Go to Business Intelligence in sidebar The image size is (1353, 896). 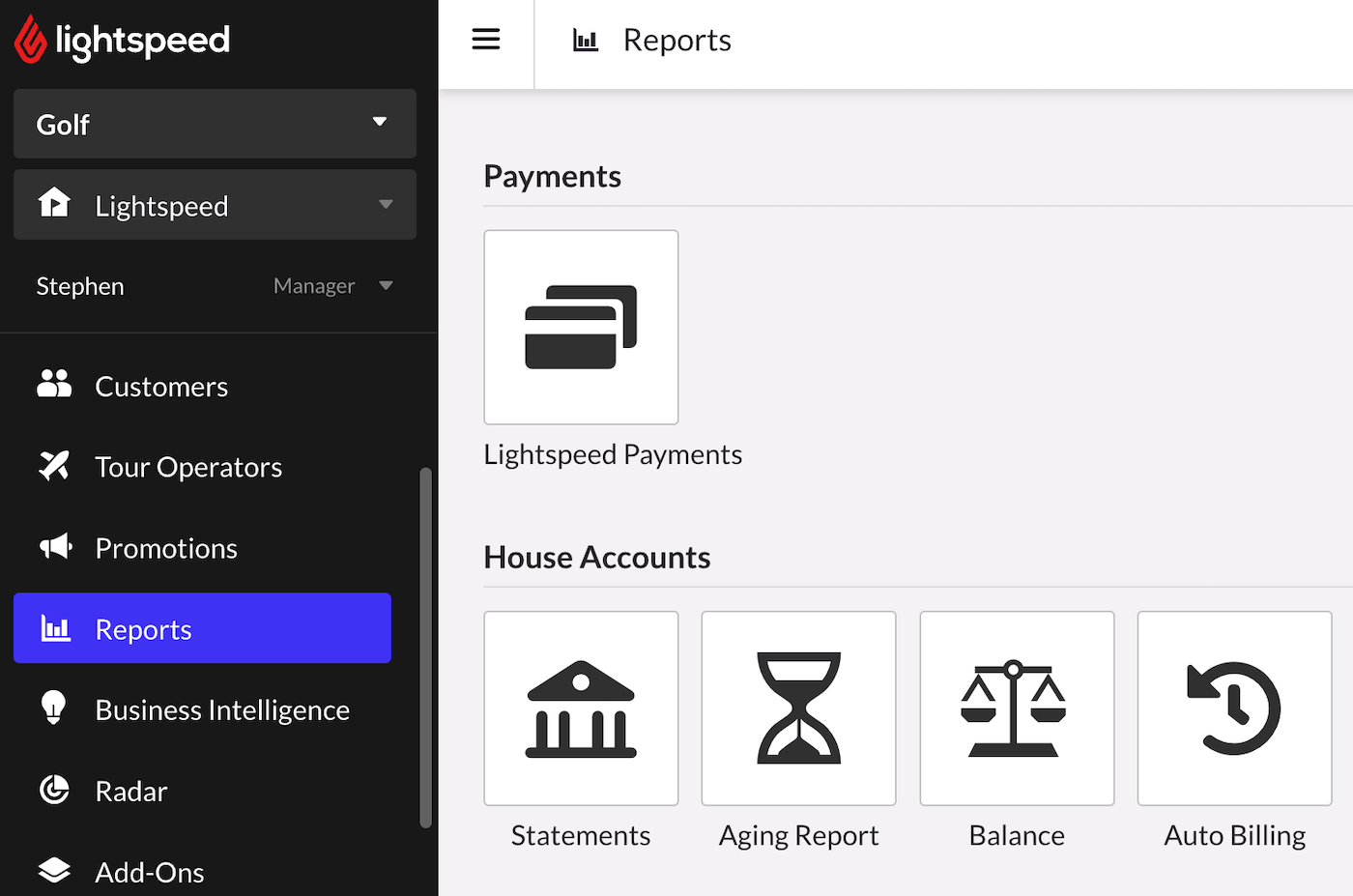[202, 709]
